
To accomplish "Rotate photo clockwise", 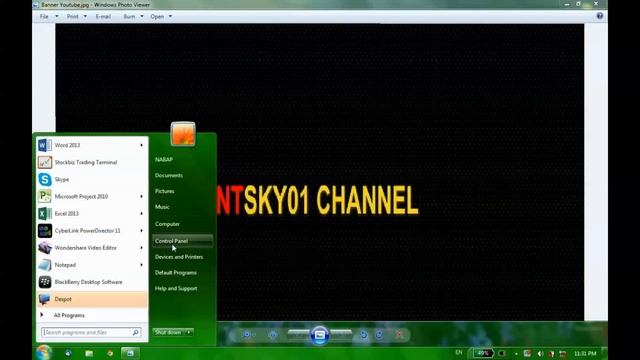I will [379, 335].
